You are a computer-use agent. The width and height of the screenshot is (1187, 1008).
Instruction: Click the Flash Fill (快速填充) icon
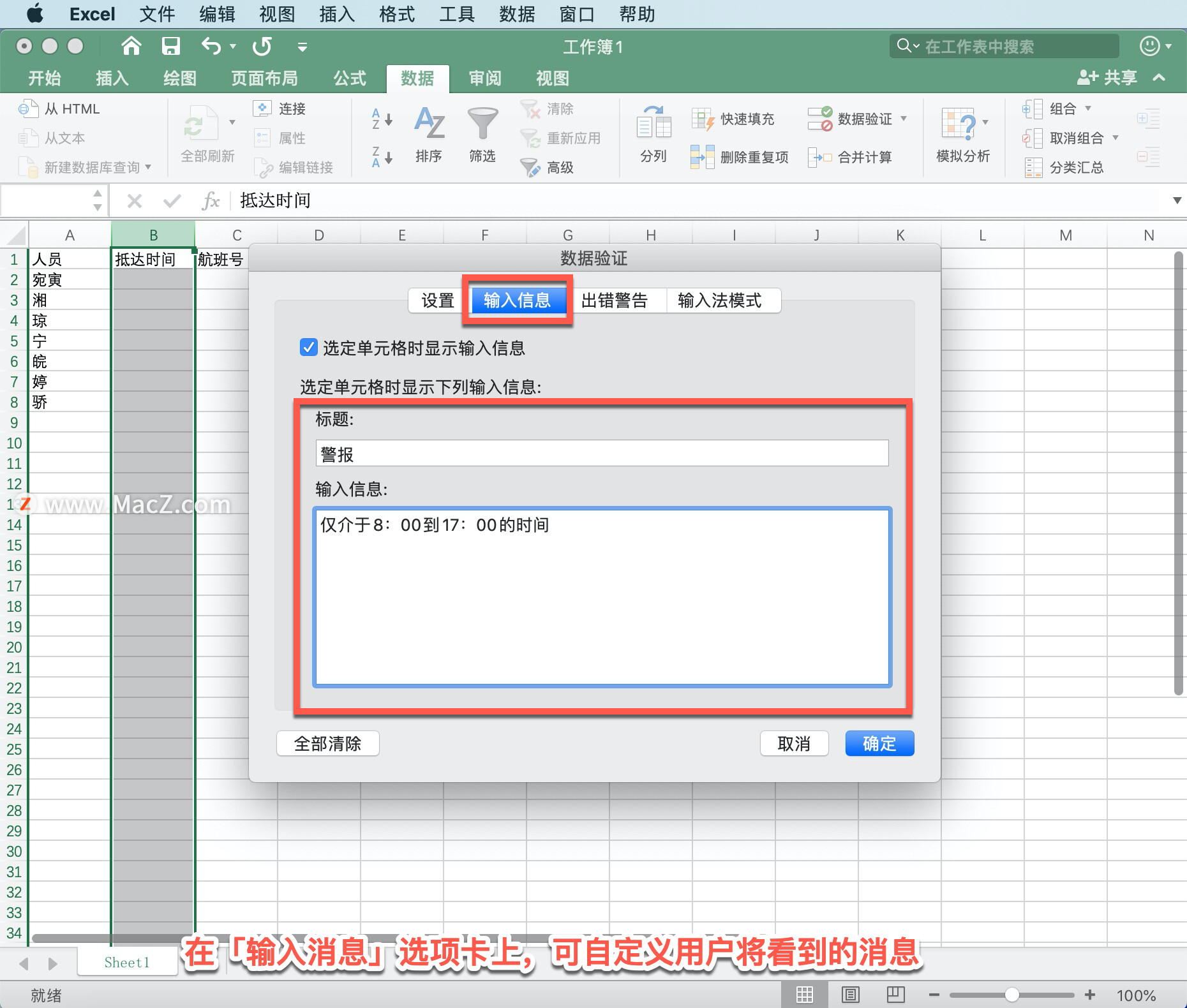[703, 119]
